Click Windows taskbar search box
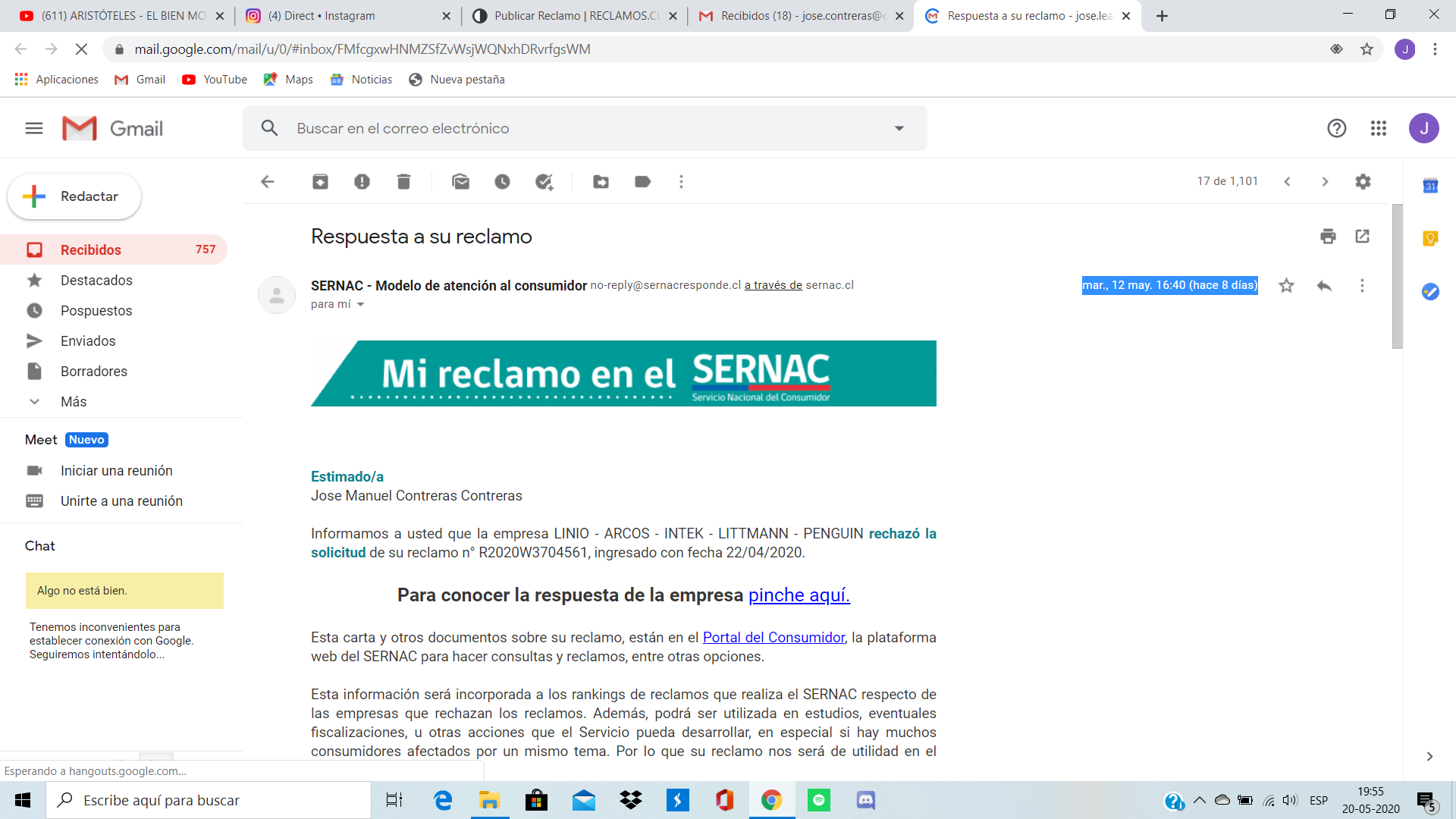The height and width of the screenshot is (819, 1456). pos(209,800)
